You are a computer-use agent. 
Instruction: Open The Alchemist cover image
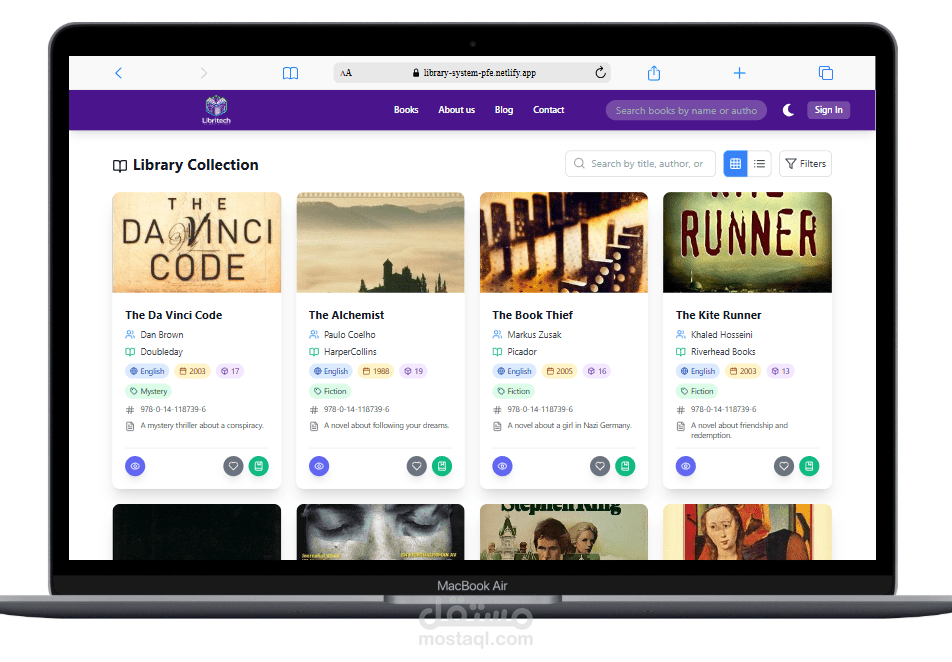tap(380, 242)
